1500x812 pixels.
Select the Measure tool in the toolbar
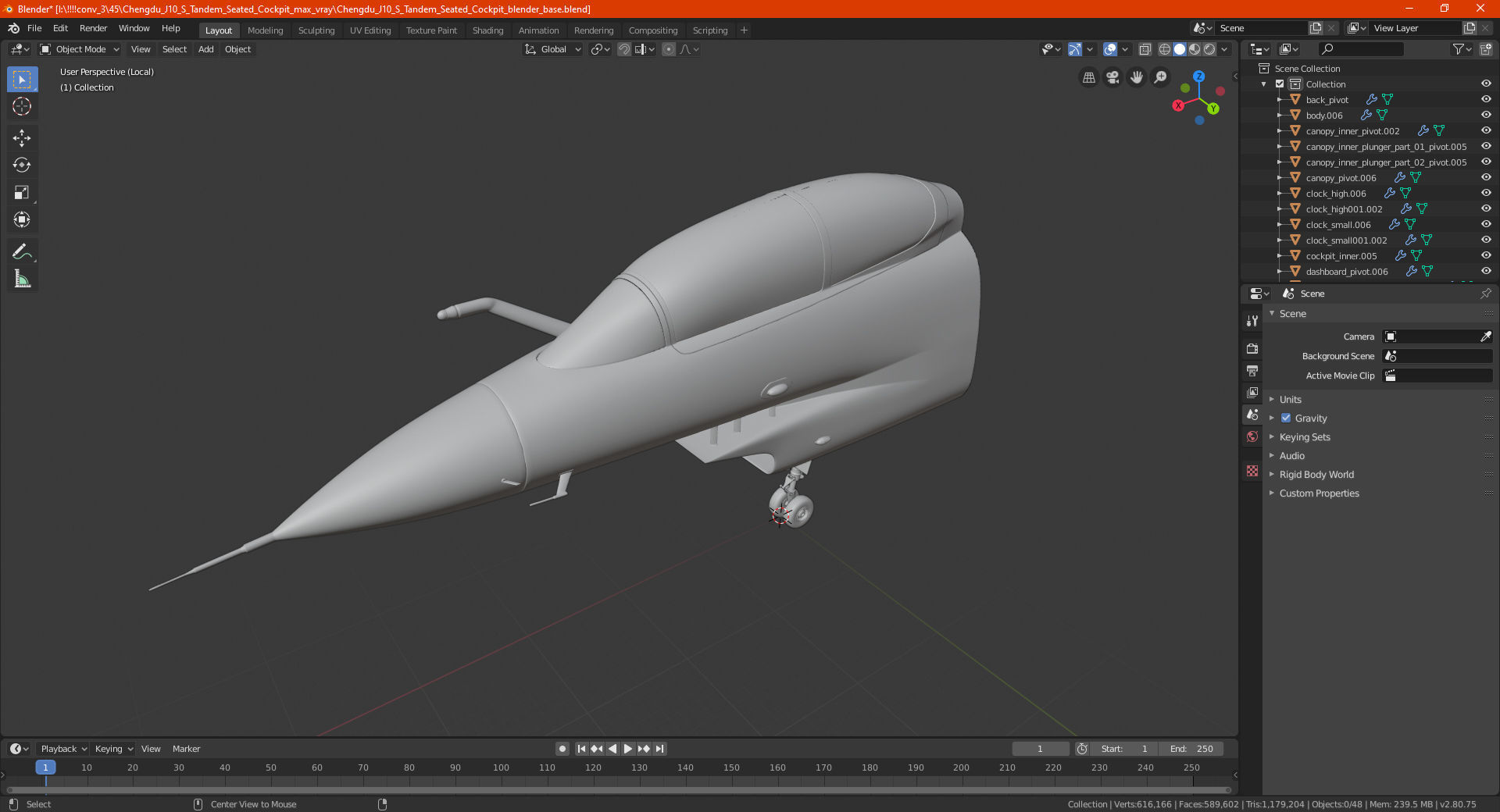(x=22, y=278)
